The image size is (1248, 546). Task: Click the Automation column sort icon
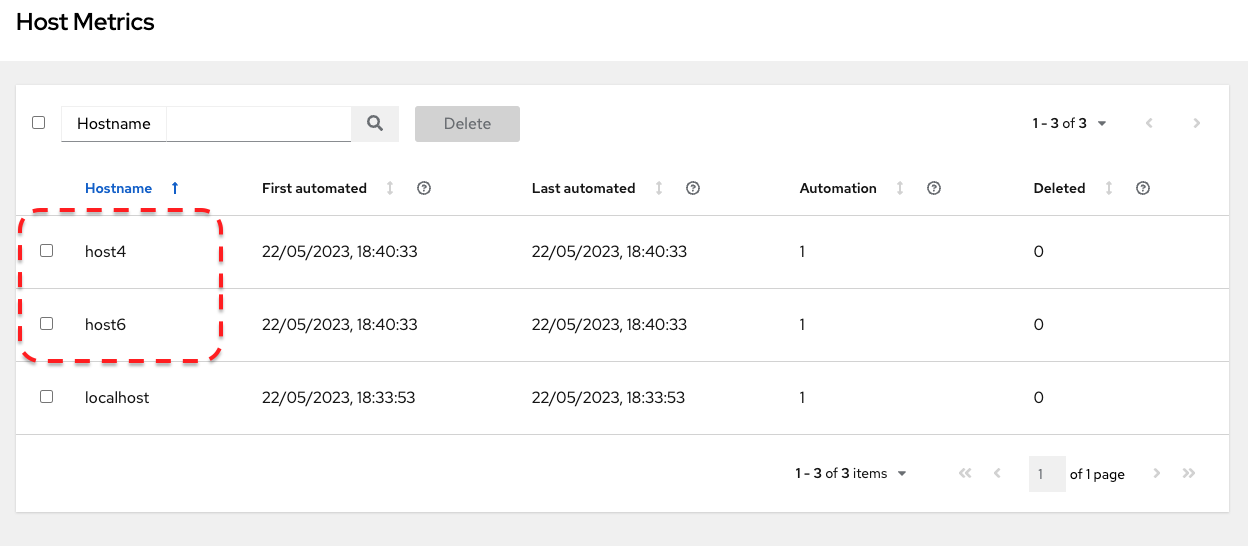tap(900, 188)
